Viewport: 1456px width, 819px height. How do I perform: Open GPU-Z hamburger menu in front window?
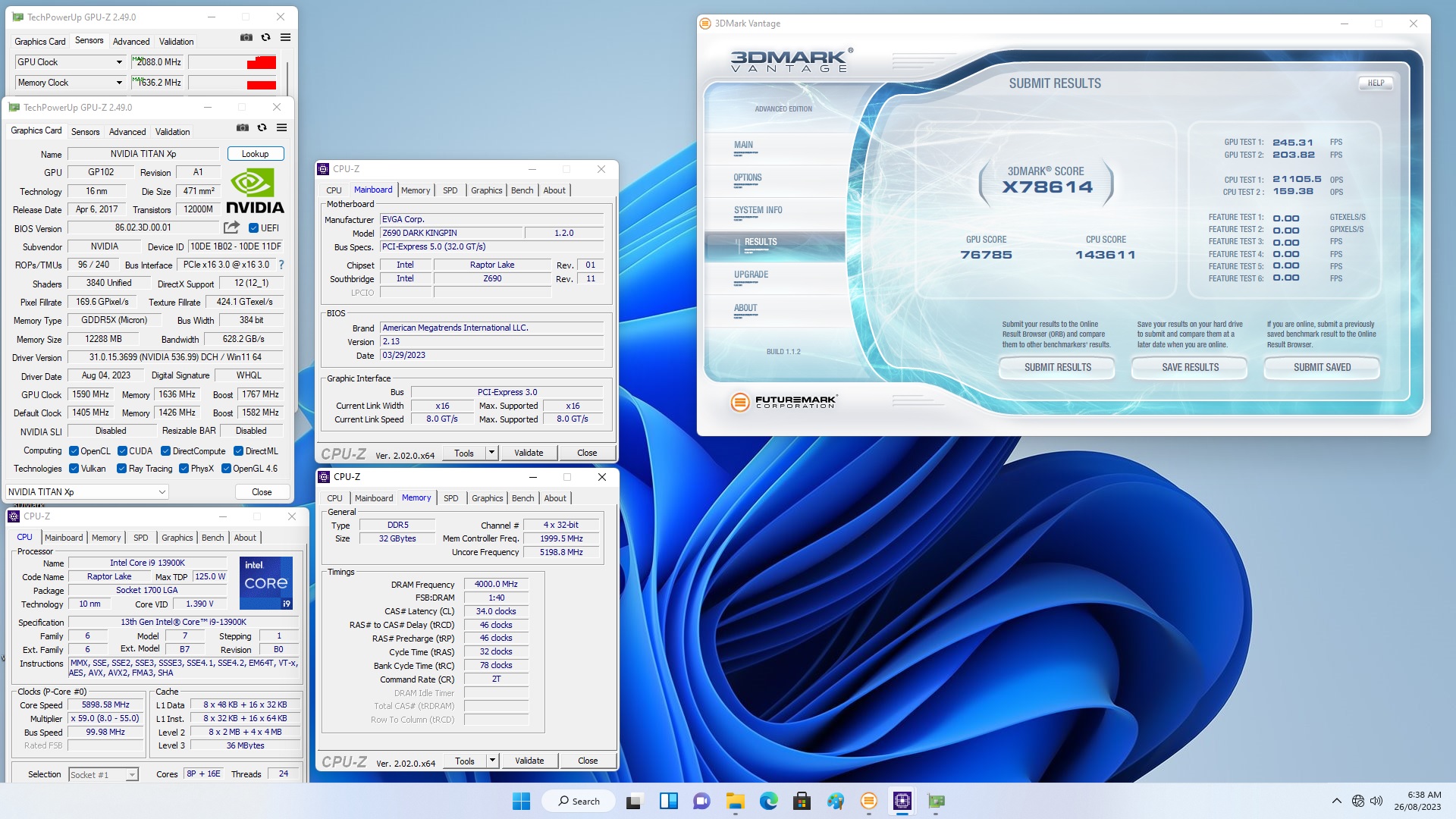click(282, 127)
